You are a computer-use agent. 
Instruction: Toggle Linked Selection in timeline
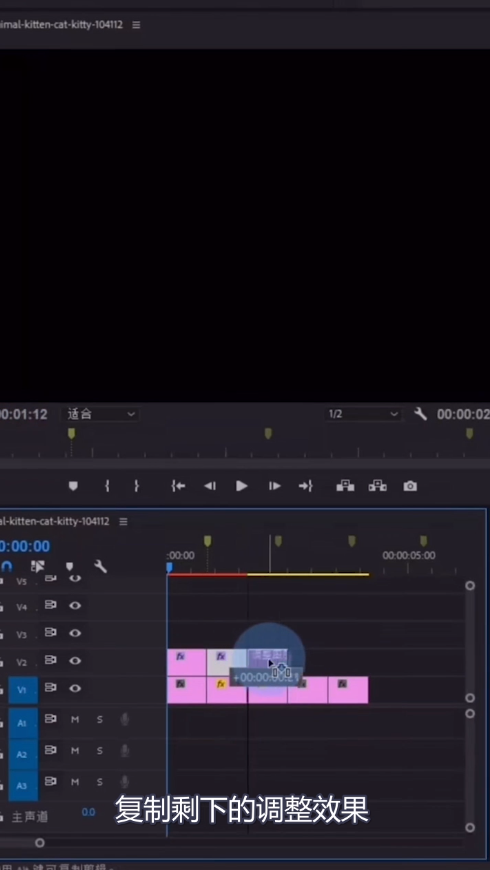click(x=37, y=566)
